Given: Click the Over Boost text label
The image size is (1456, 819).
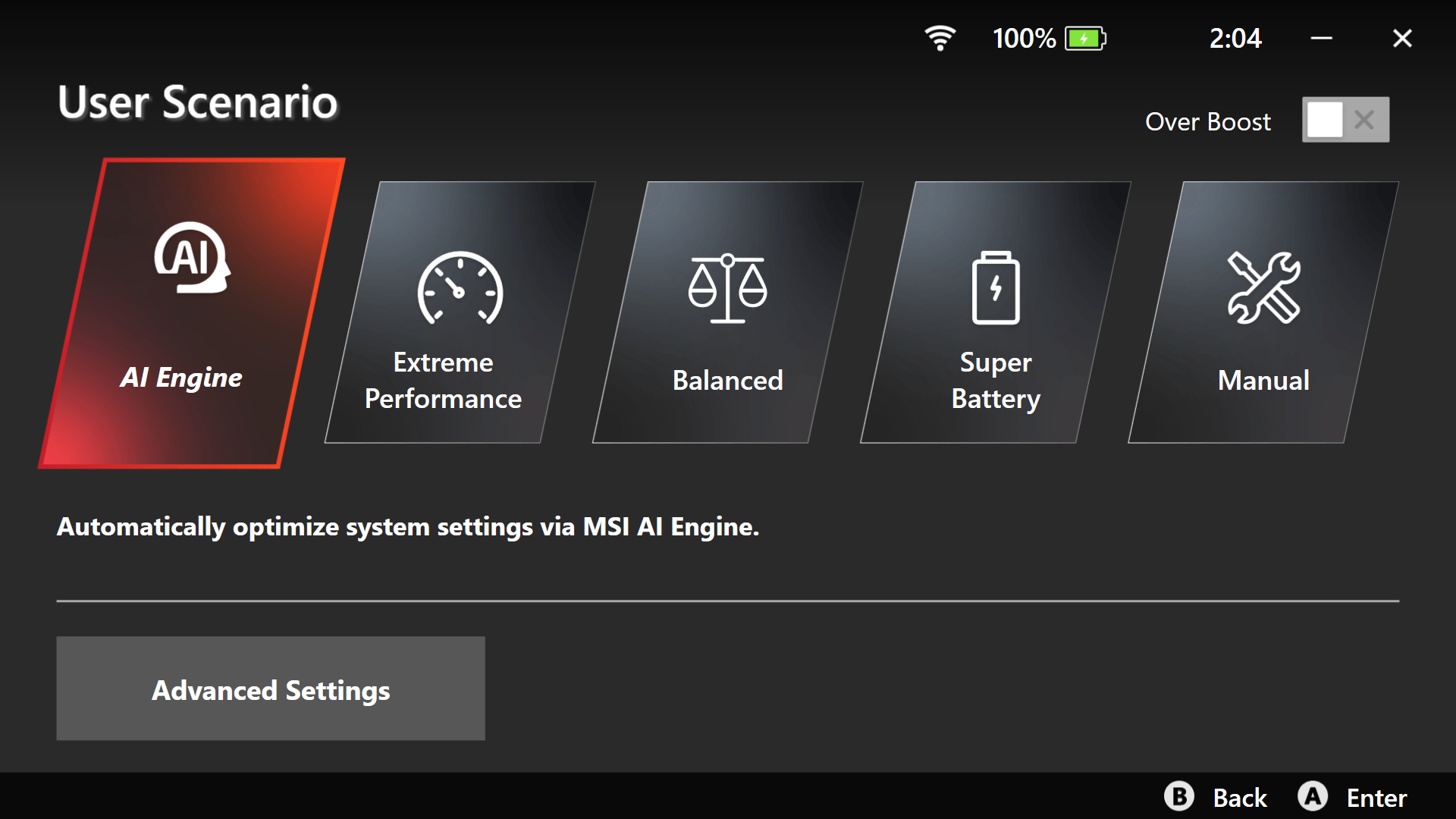Looking at the screenshot, I should click(x=1207, y=122).
